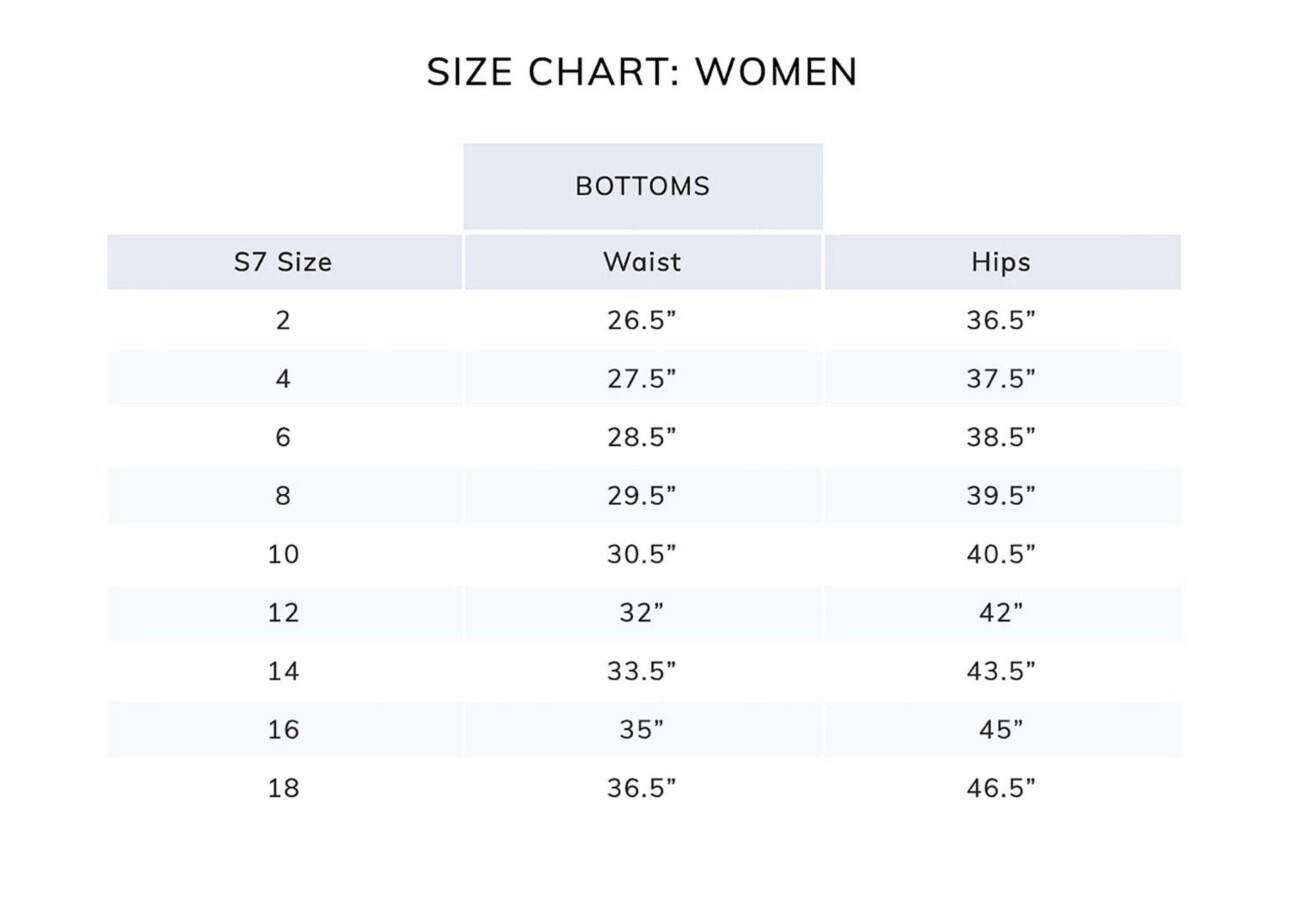Select the 32" waist measurement

(x=642, y=612)
